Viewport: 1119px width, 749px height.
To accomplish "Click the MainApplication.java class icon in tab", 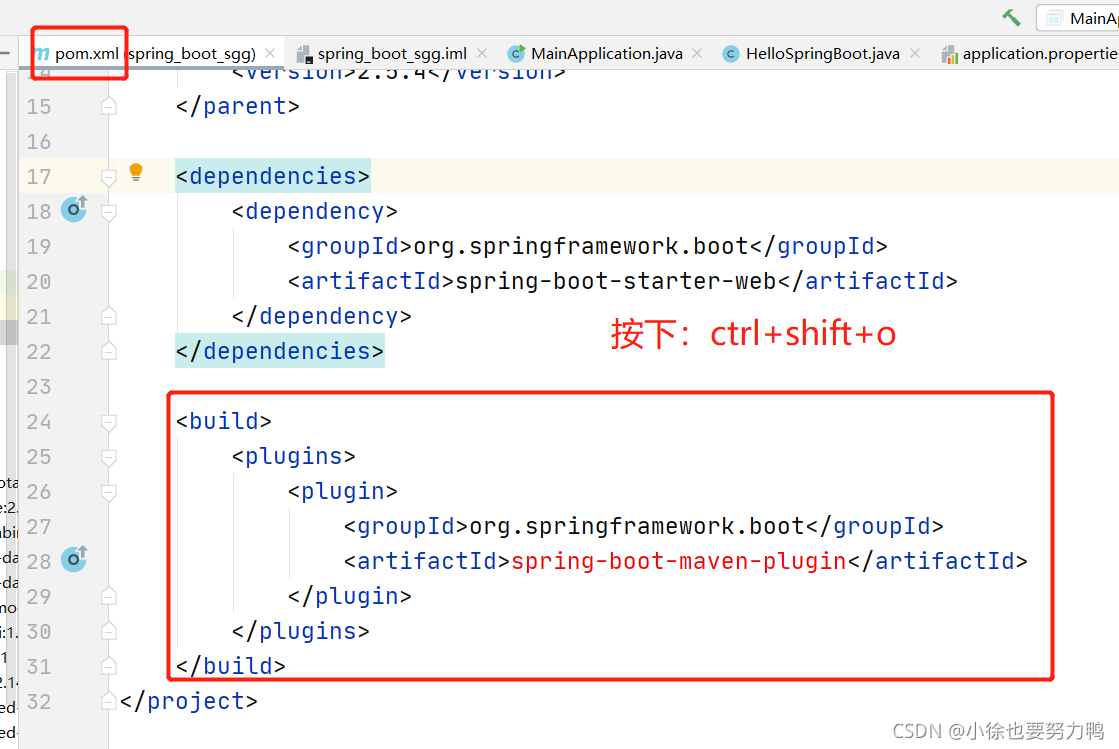I will [x=516, y=54].
